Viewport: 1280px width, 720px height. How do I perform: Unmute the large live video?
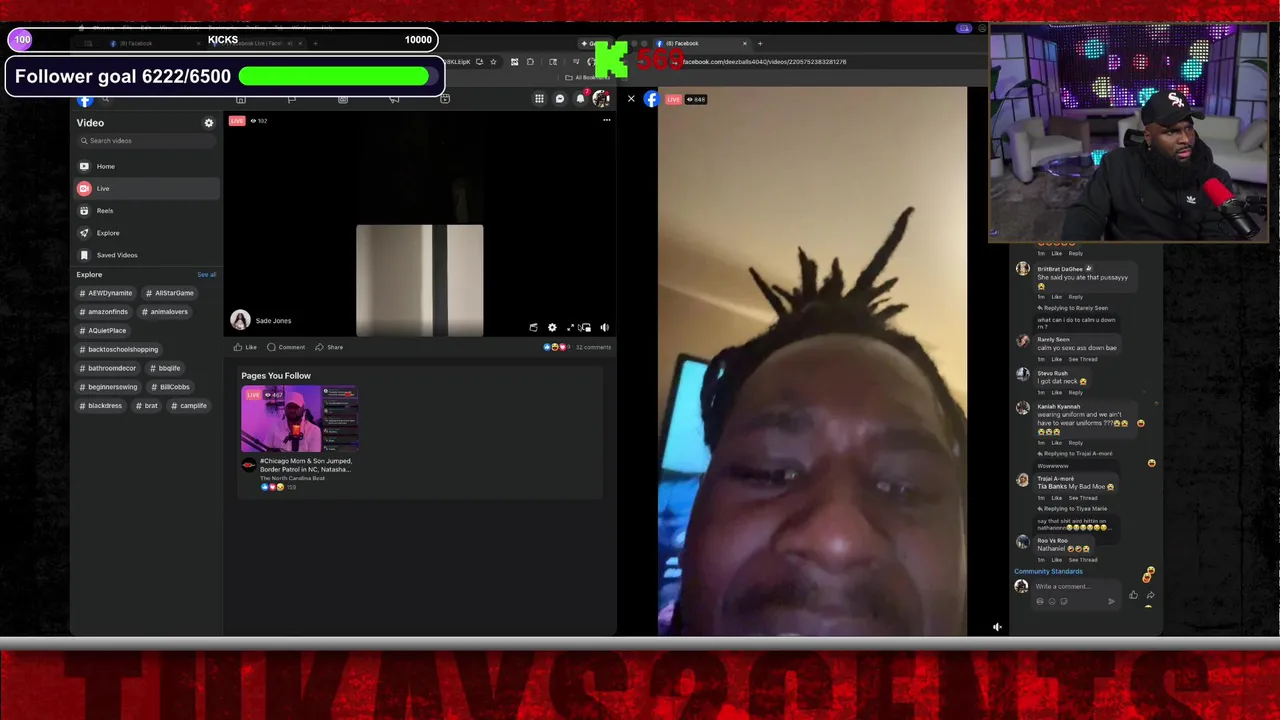pyautogui.click(x=997, y=627)
